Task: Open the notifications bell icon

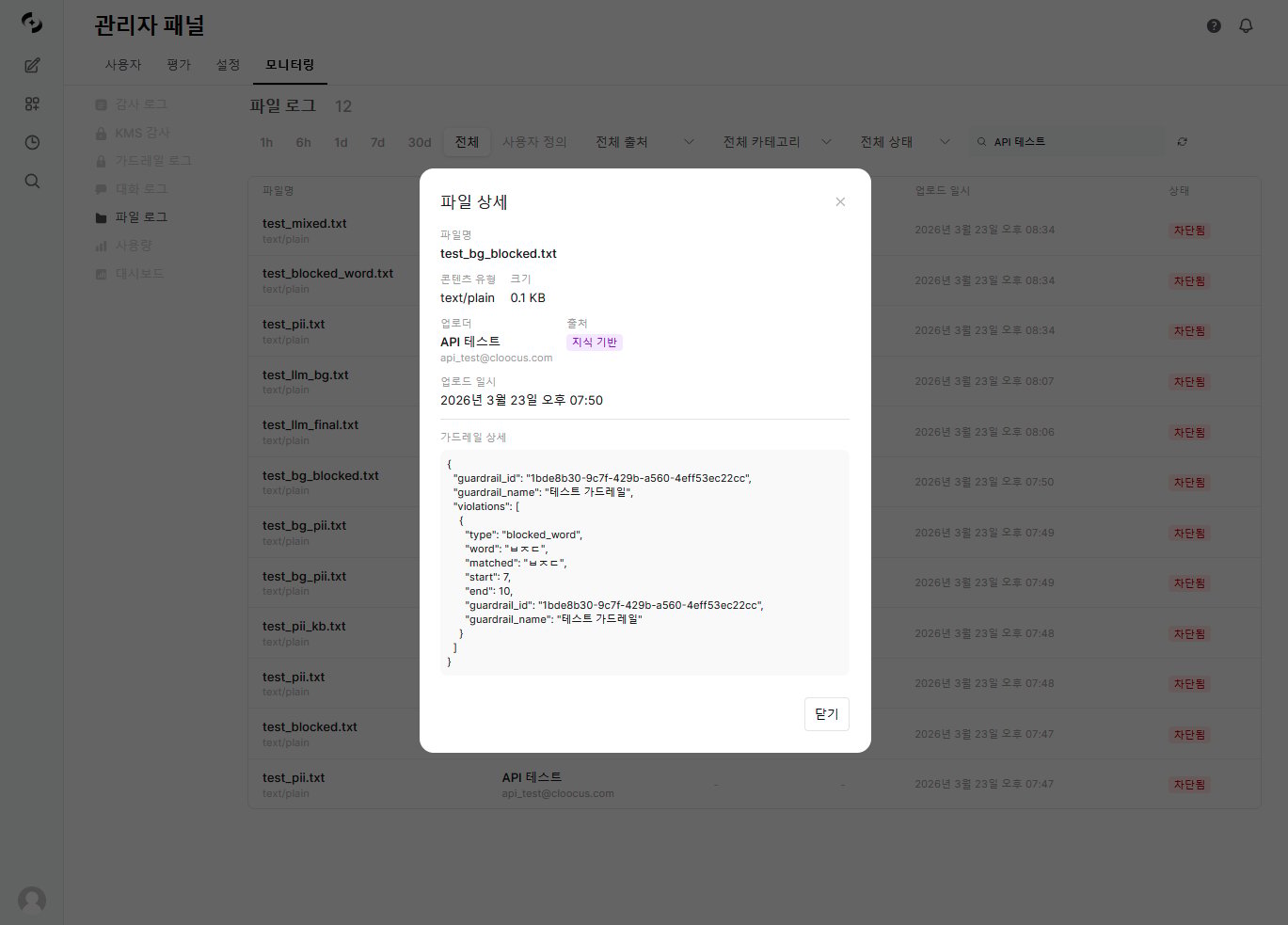Action: click(x=1246, y=25)
